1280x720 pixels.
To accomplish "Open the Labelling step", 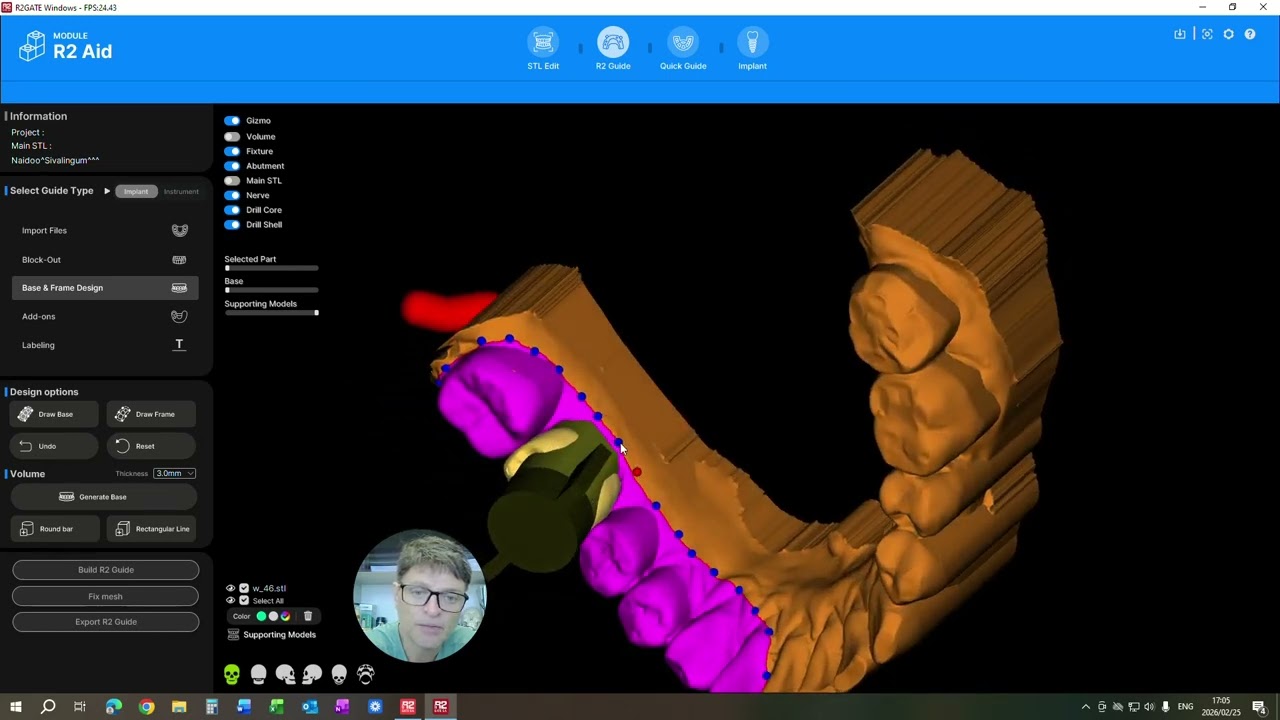I will 105,345.
